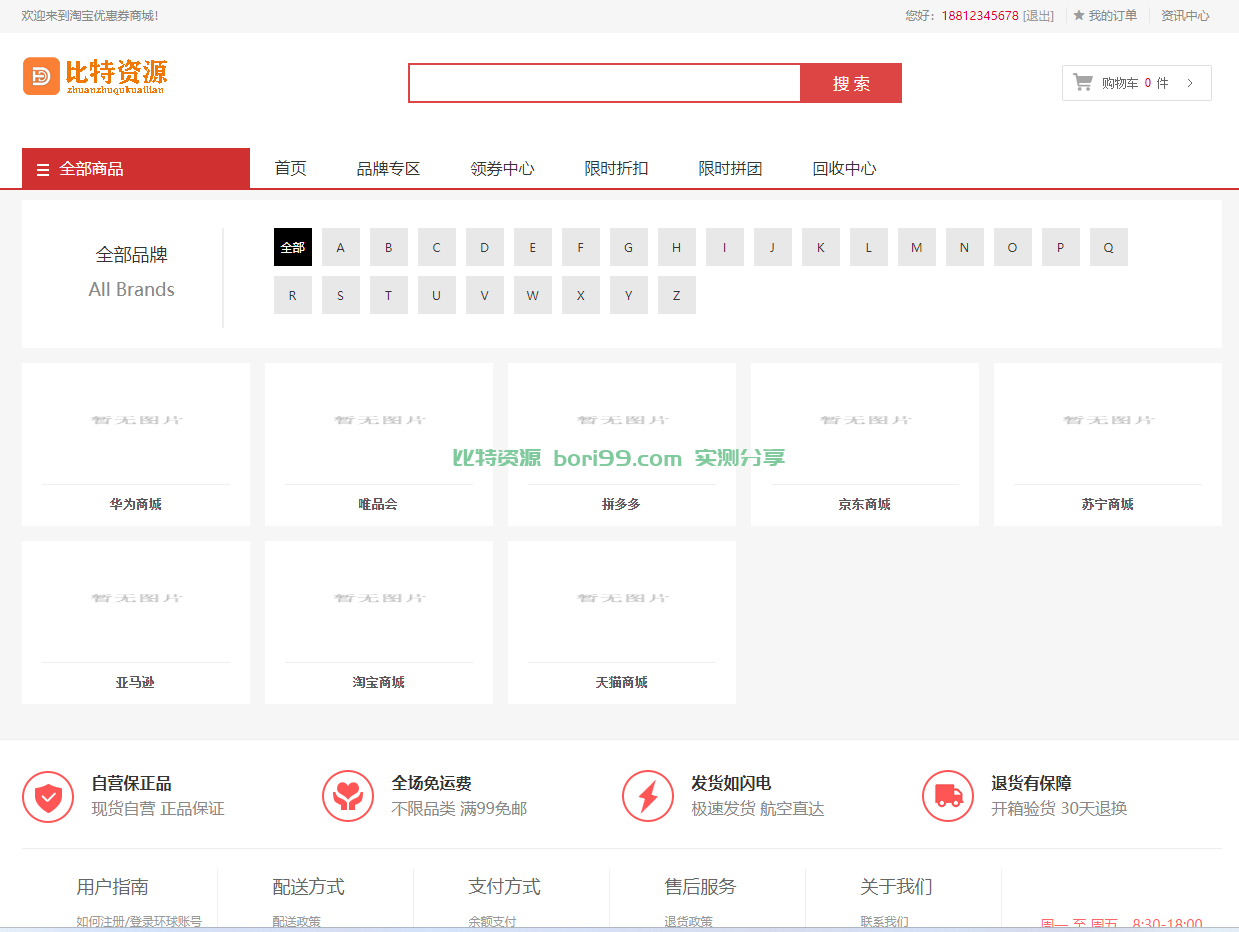Click the 全场免运费 heart-hands icon
This screenshot has width=1239, height=932.
tap(348, 797)
